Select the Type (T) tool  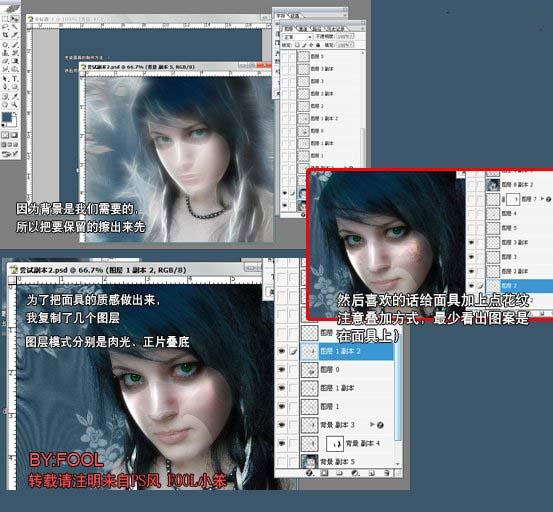pyautogui.click(x=14, y=79)
